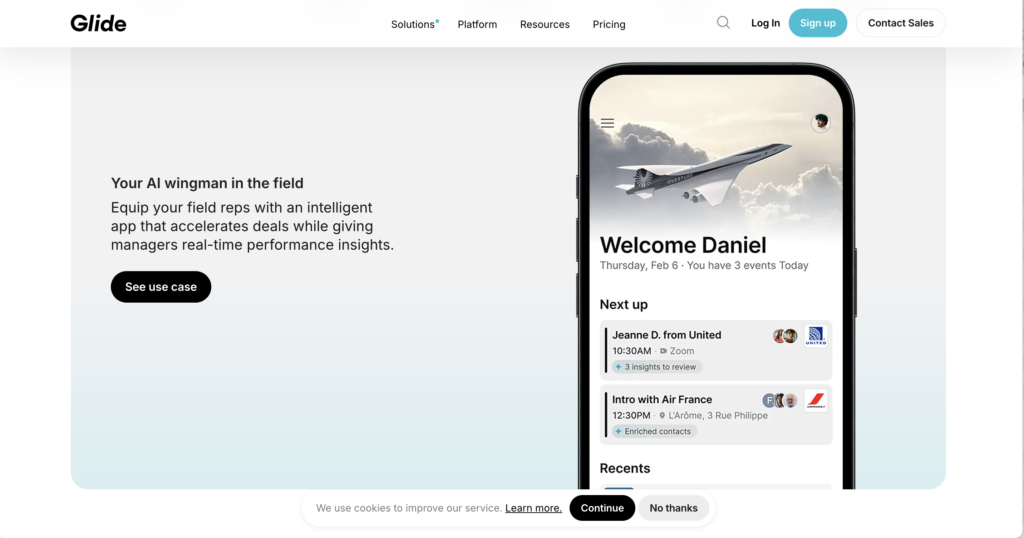The image size is (1024, 538).
Task: Click the See use case button
Action: click(x=161, y=287)
